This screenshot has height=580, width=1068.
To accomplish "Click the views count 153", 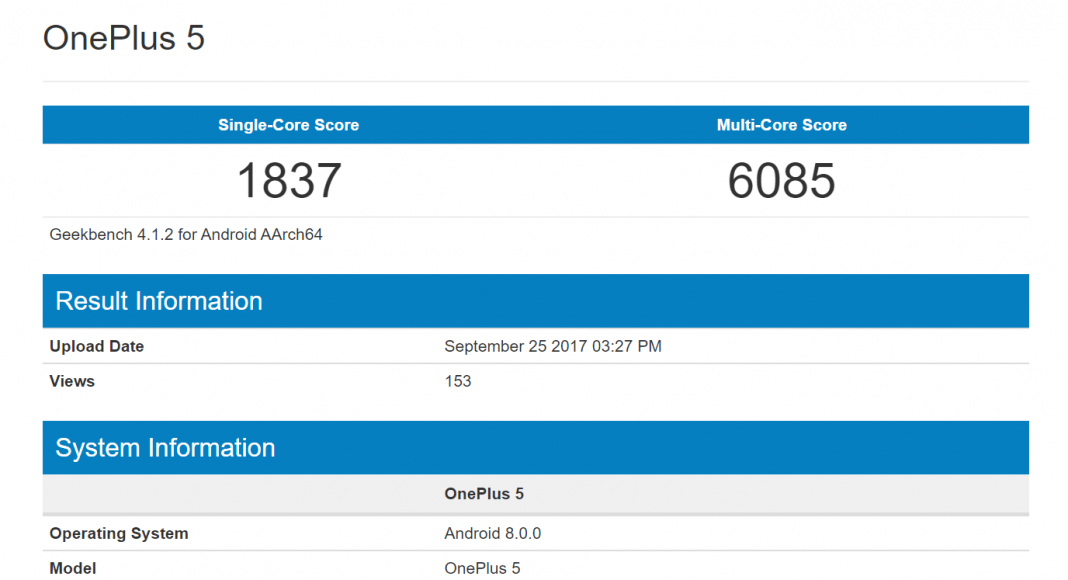I will point(458,381).
